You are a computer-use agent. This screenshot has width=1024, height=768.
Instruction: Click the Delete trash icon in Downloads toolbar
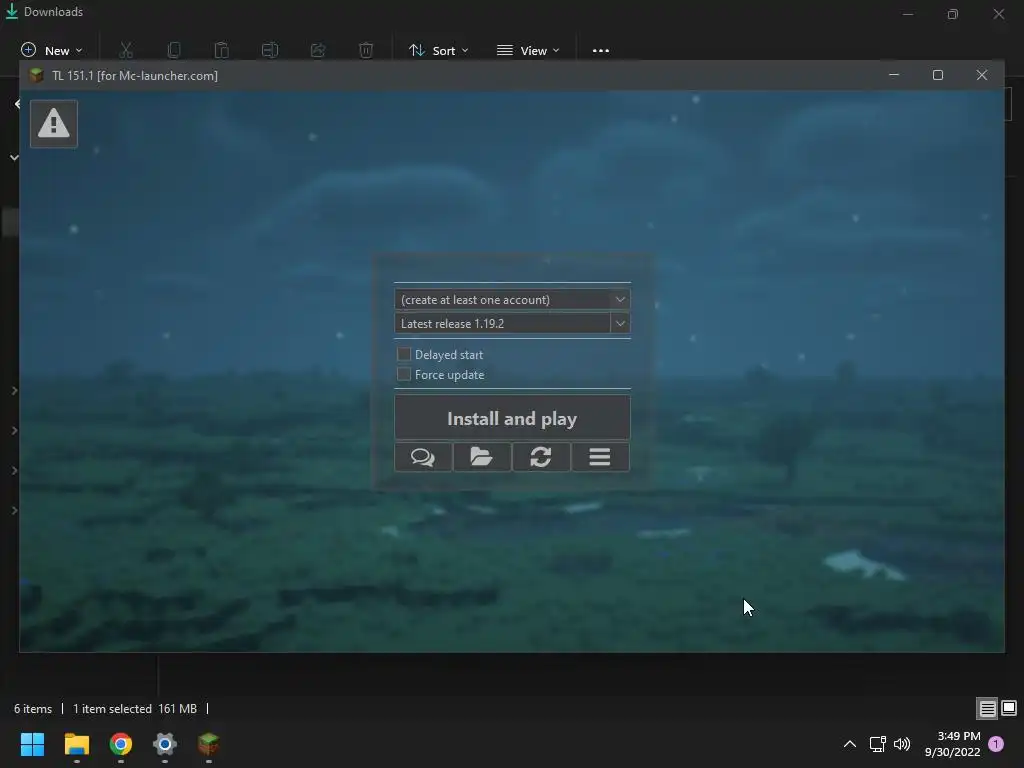pyautogui.click(x=366, y=50)
